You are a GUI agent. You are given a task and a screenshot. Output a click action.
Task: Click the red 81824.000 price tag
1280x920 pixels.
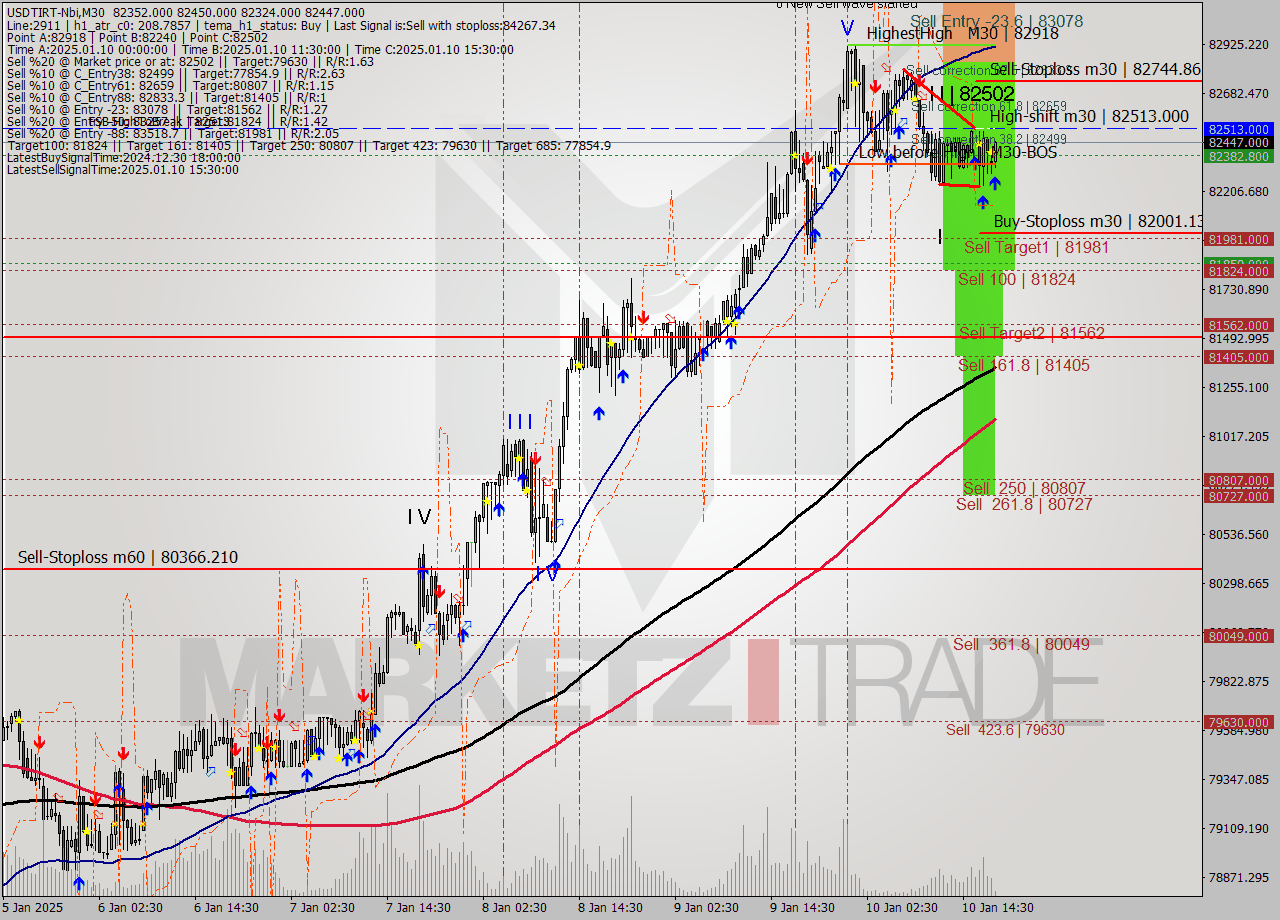click(1239, 271)
